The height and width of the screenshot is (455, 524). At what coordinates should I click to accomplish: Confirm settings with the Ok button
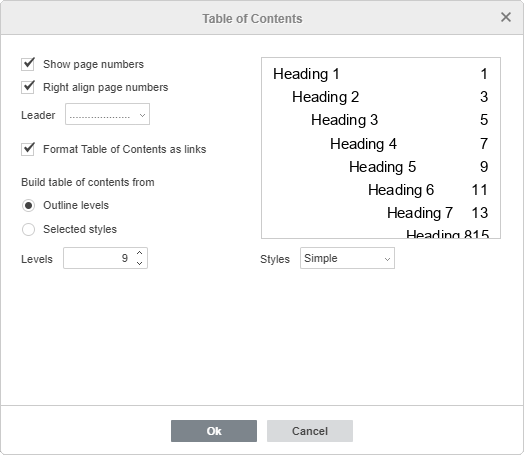click(214, 431)
